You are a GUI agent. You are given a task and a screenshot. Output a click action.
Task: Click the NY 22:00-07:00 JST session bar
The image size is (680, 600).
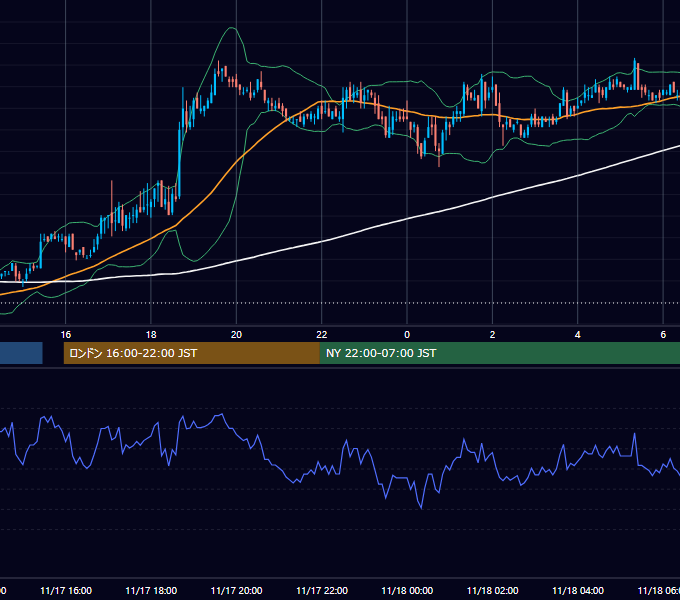coord(500,353)
